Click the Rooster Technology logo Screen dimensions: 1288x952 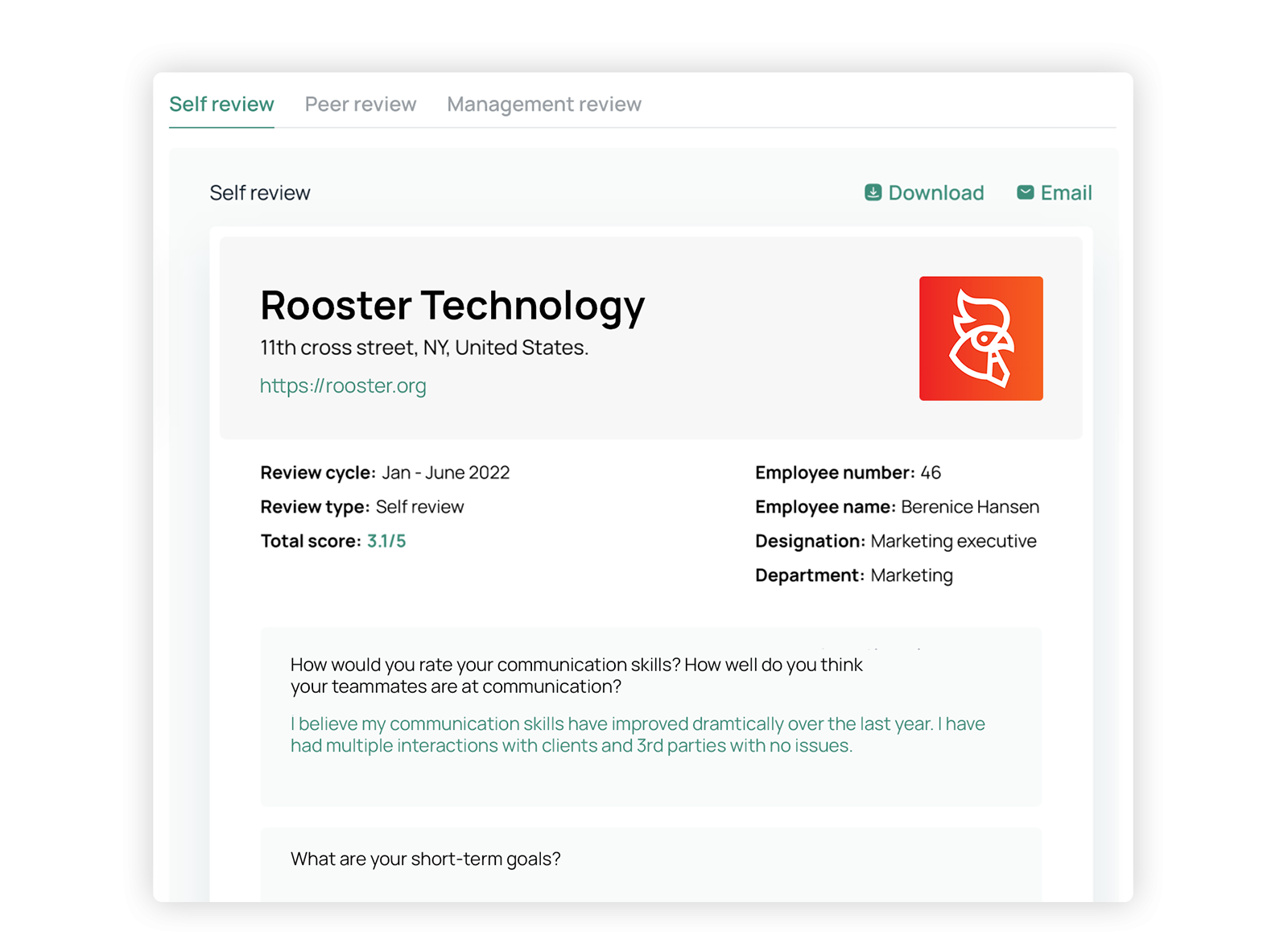click(x=980, y=339)
